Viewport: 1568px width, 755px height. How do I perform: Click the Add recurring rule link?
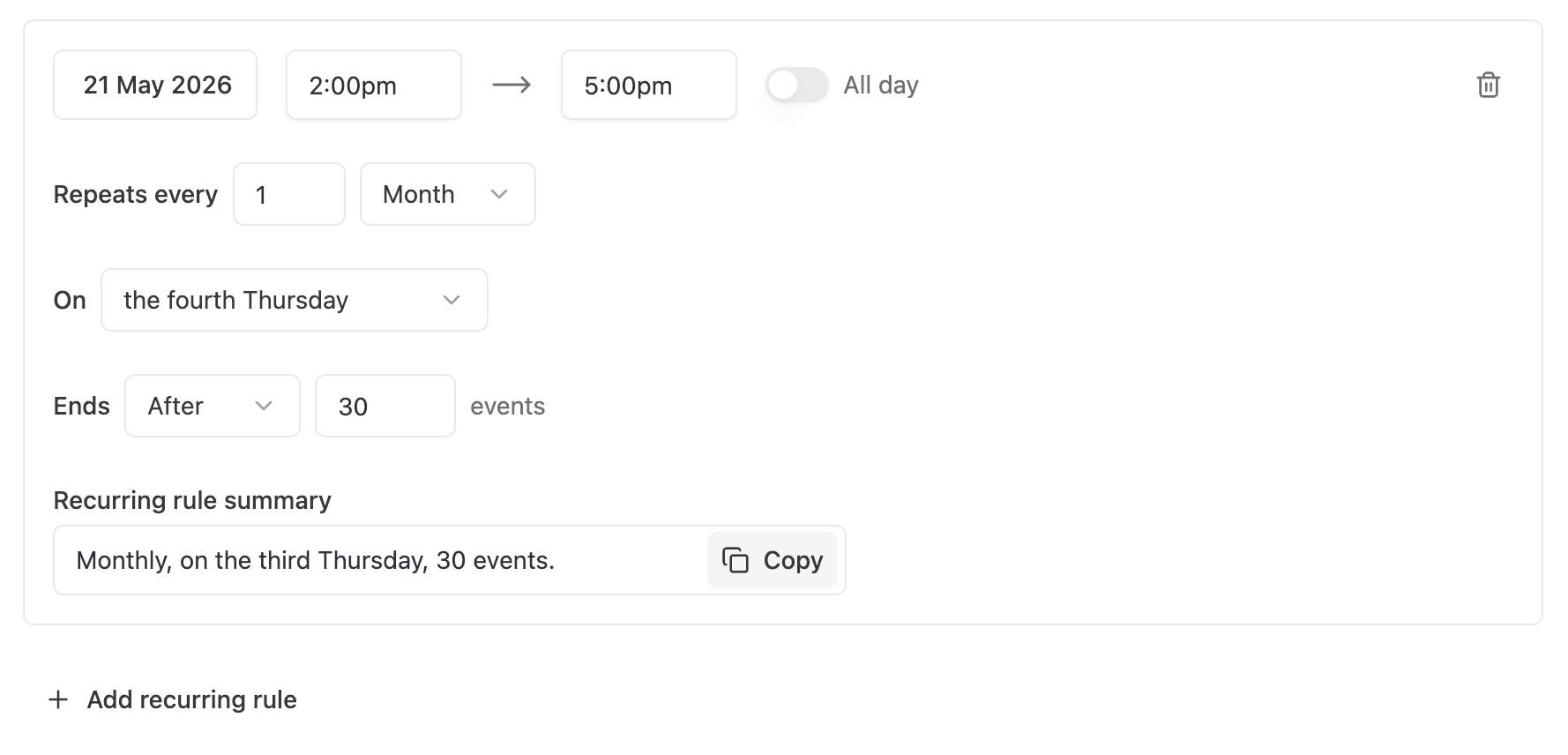(191, 699)
